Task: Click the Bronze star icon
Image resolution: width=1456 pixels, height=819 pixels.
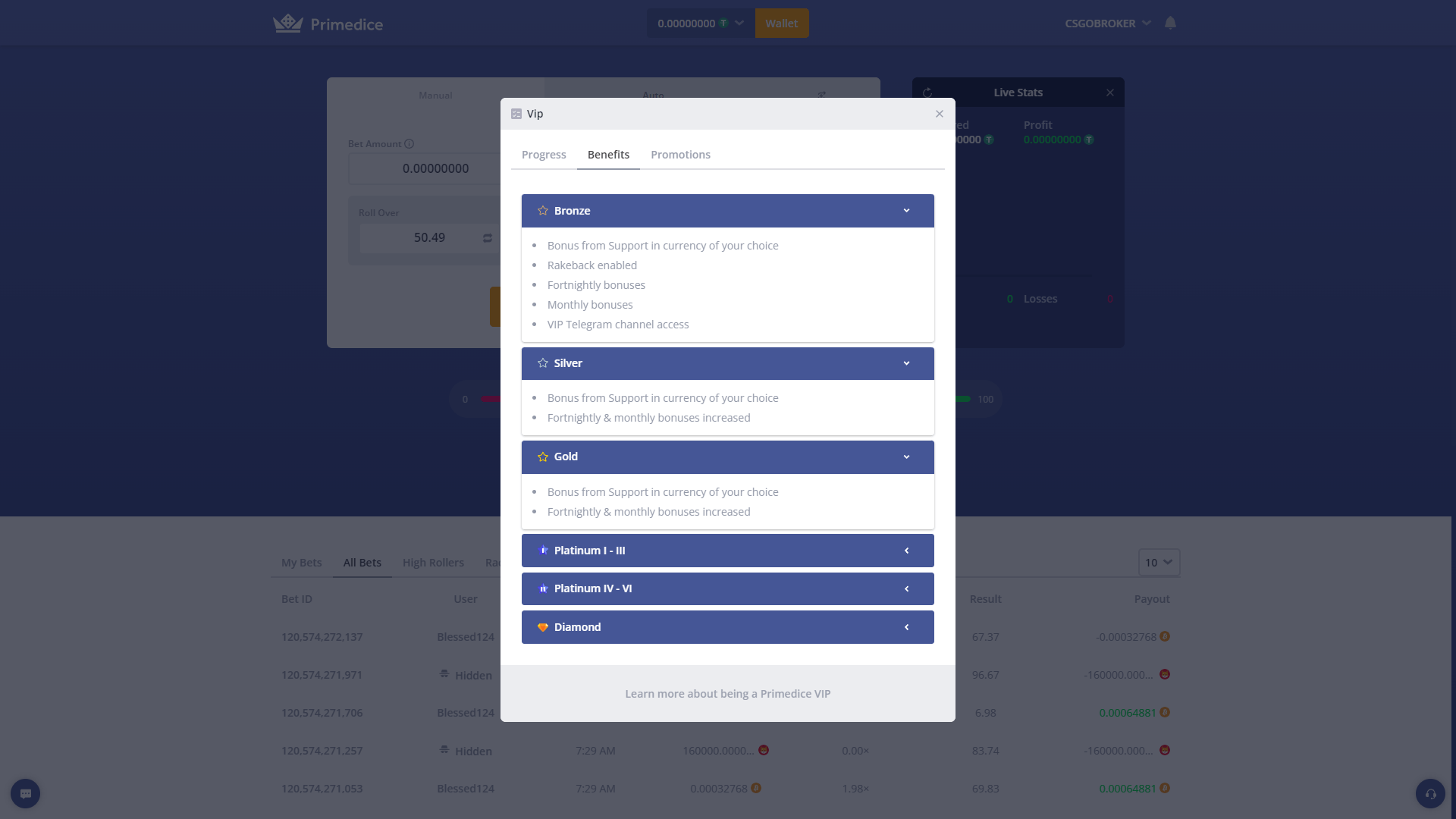Action: (x=543, y=211)
